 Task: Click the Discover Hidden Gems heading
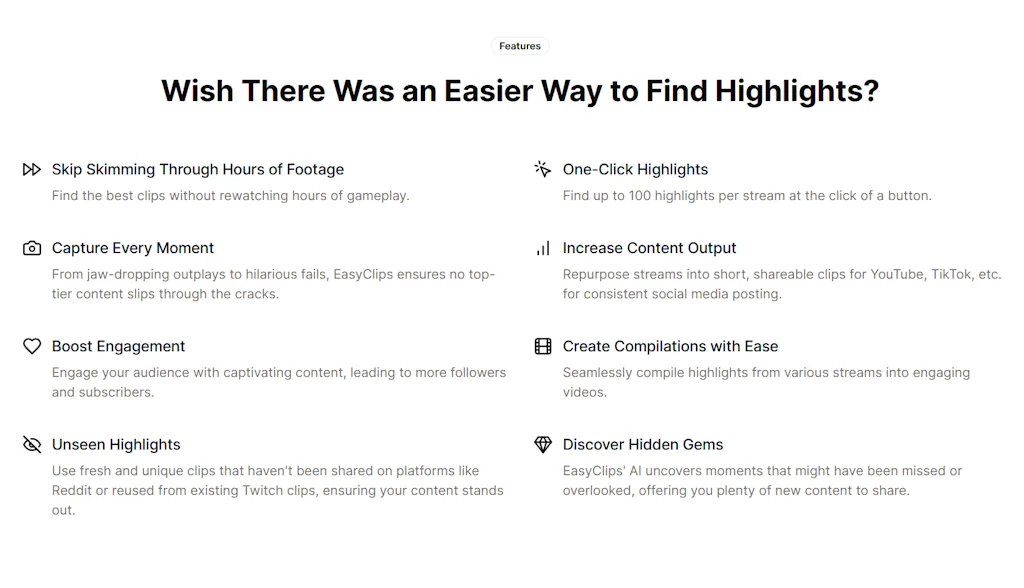(x=643, y=444)
